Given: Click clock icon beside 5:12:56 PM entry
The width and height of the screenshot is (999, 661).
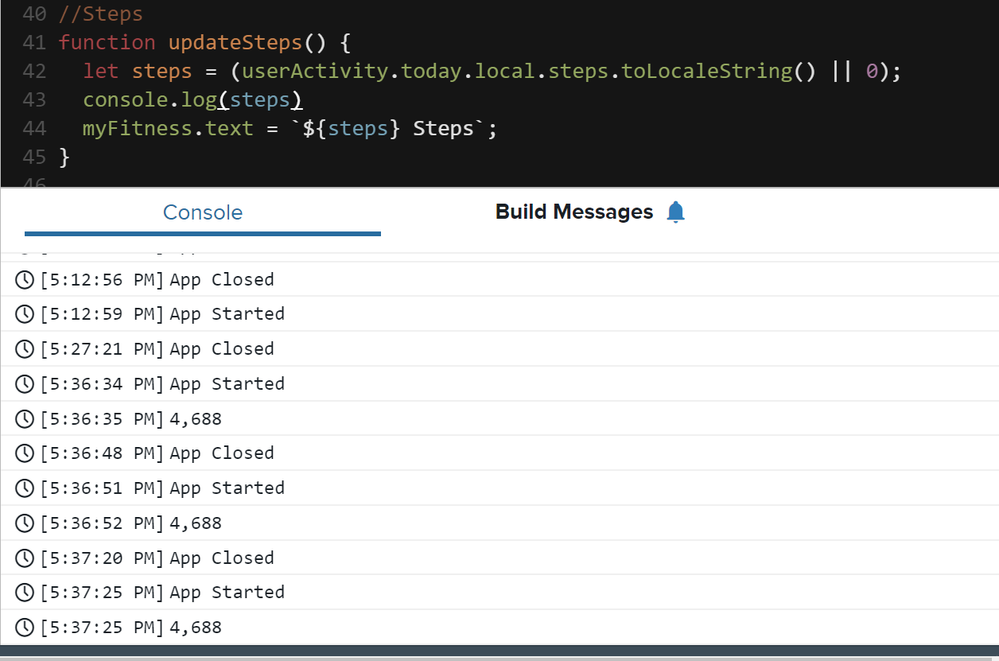Looking at the screenshot, I should pos(25,280).
